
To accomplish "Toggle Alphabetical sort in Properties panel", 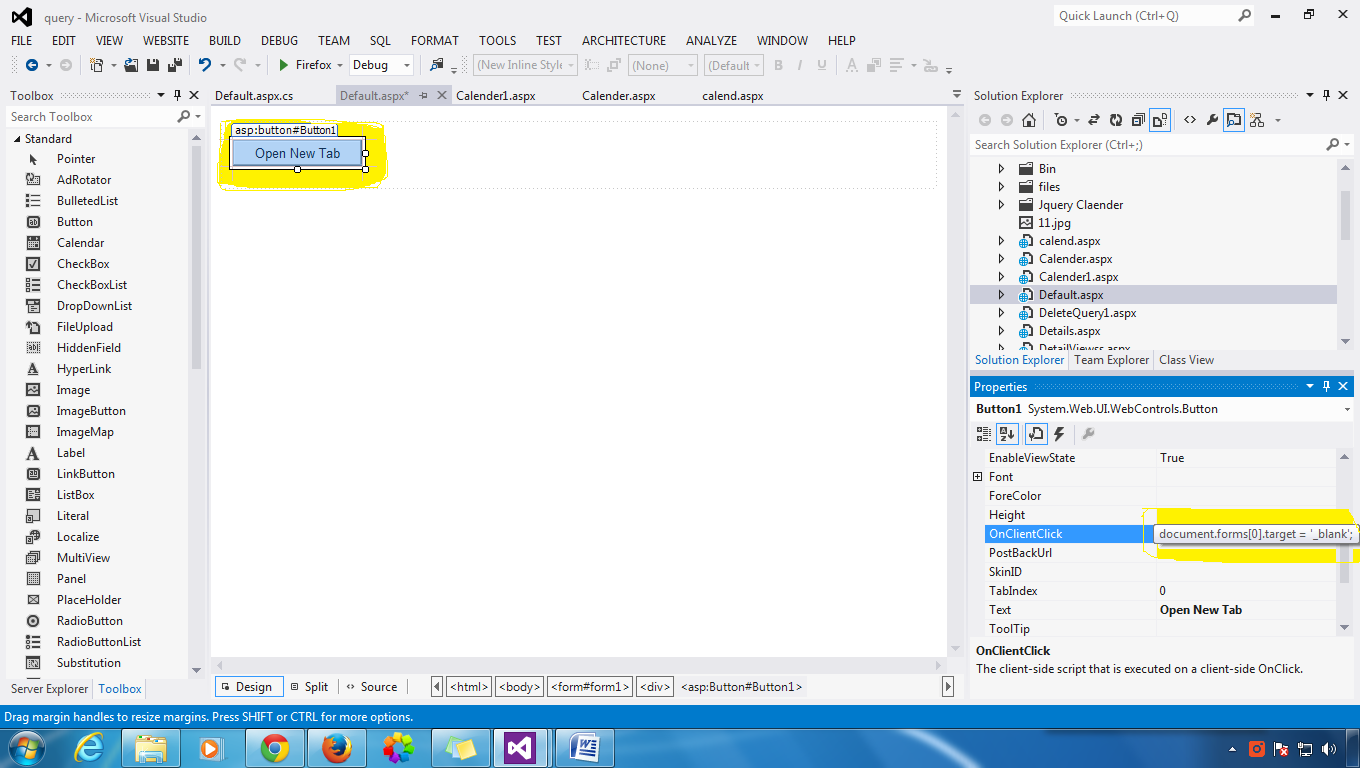I will click(1007, 434).
